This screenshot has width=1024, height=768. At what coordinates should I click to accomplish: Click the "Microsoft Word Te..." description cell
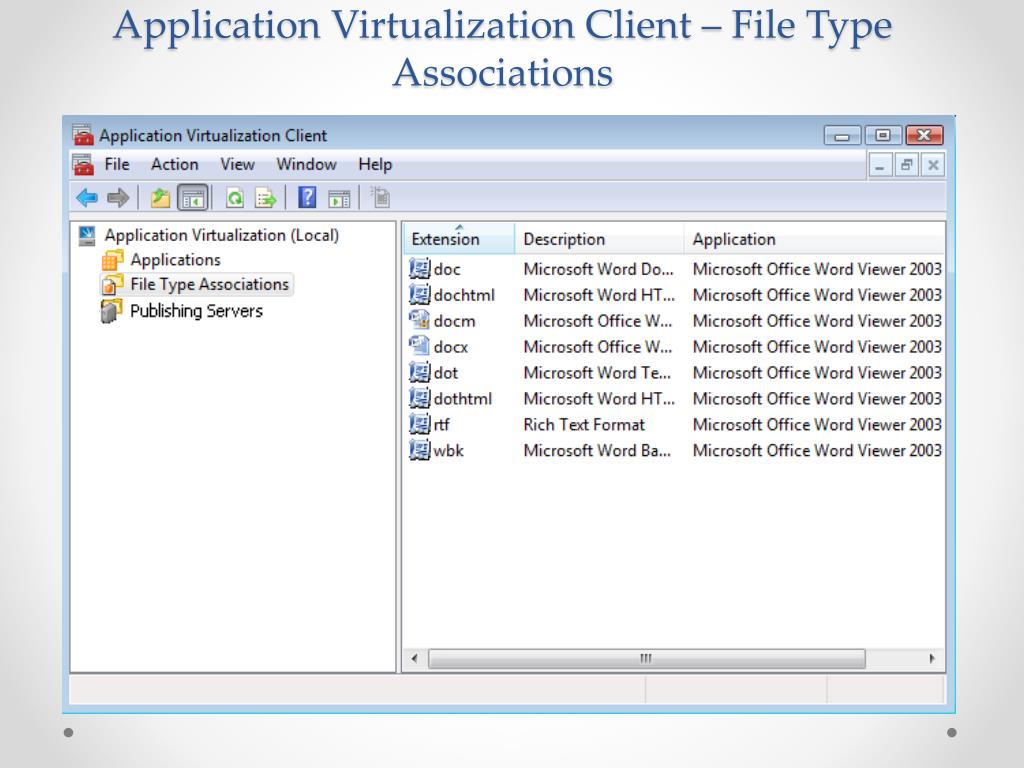click(x=597, y=373)
